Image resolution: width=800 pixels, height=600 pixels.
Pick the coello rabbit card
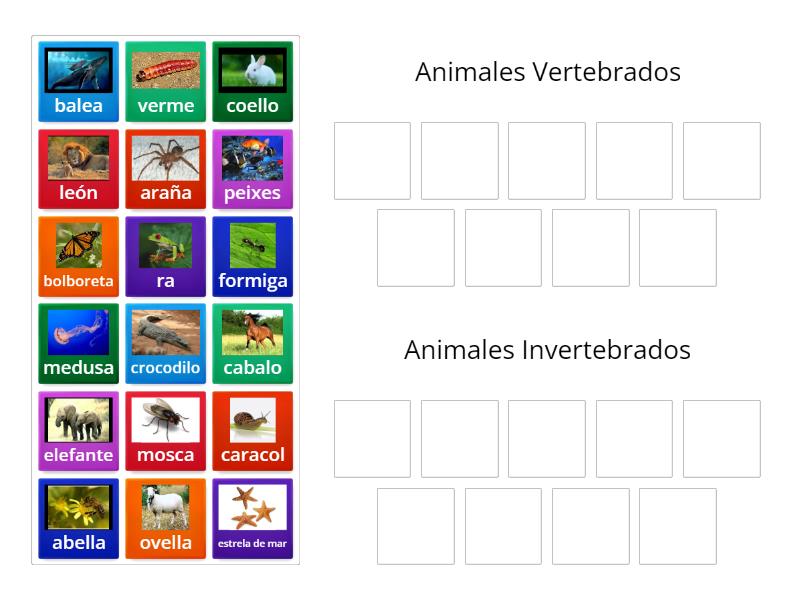point(253,81)
